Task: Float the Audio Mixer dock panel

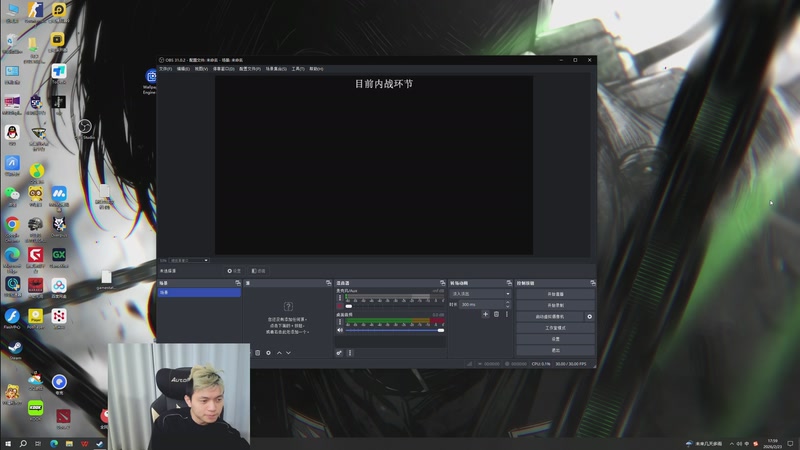Action: [x=442, y=283]
